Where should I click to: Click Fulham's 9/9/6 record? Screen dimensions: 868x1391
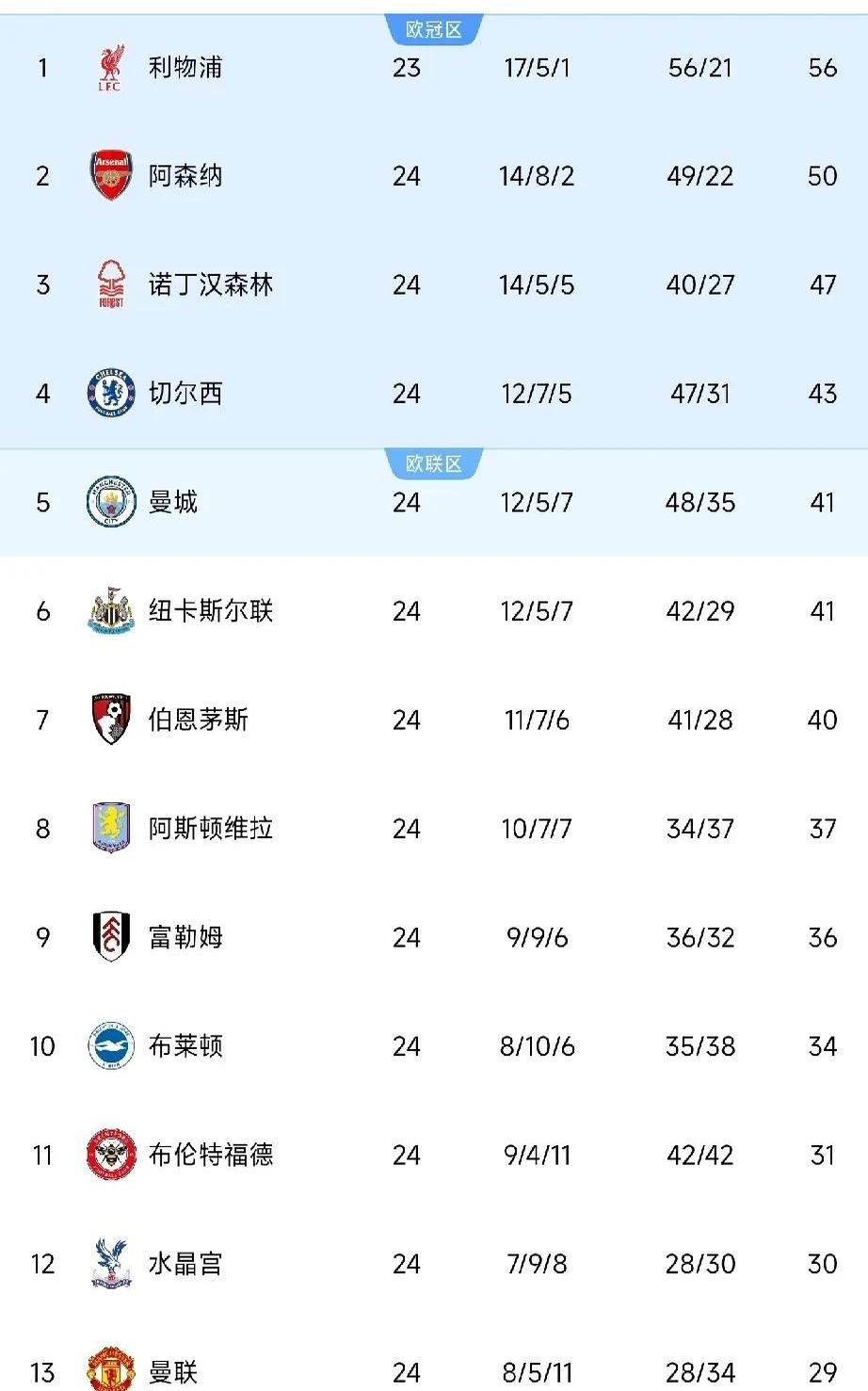pos(537,937)
